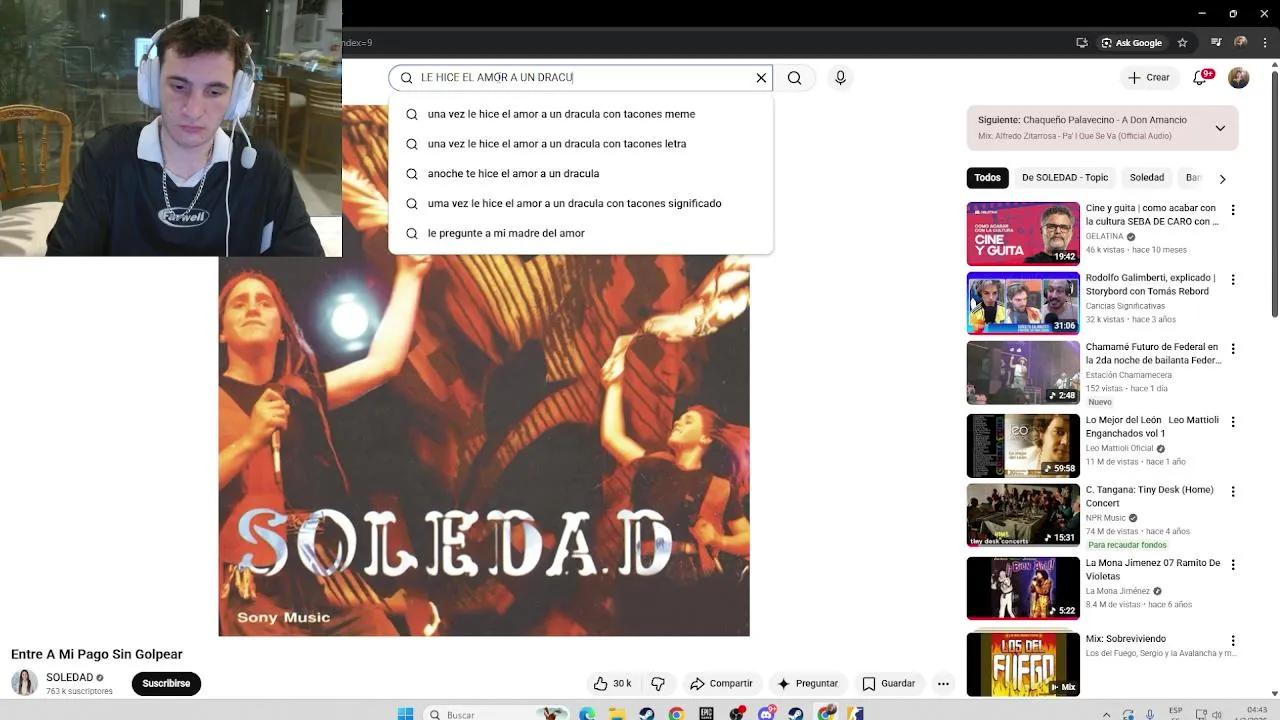Click the 'Para recaudar fondos' badge
Image resolution: width=1280 pixels, height=720 pixels.
pos(1128,545)
